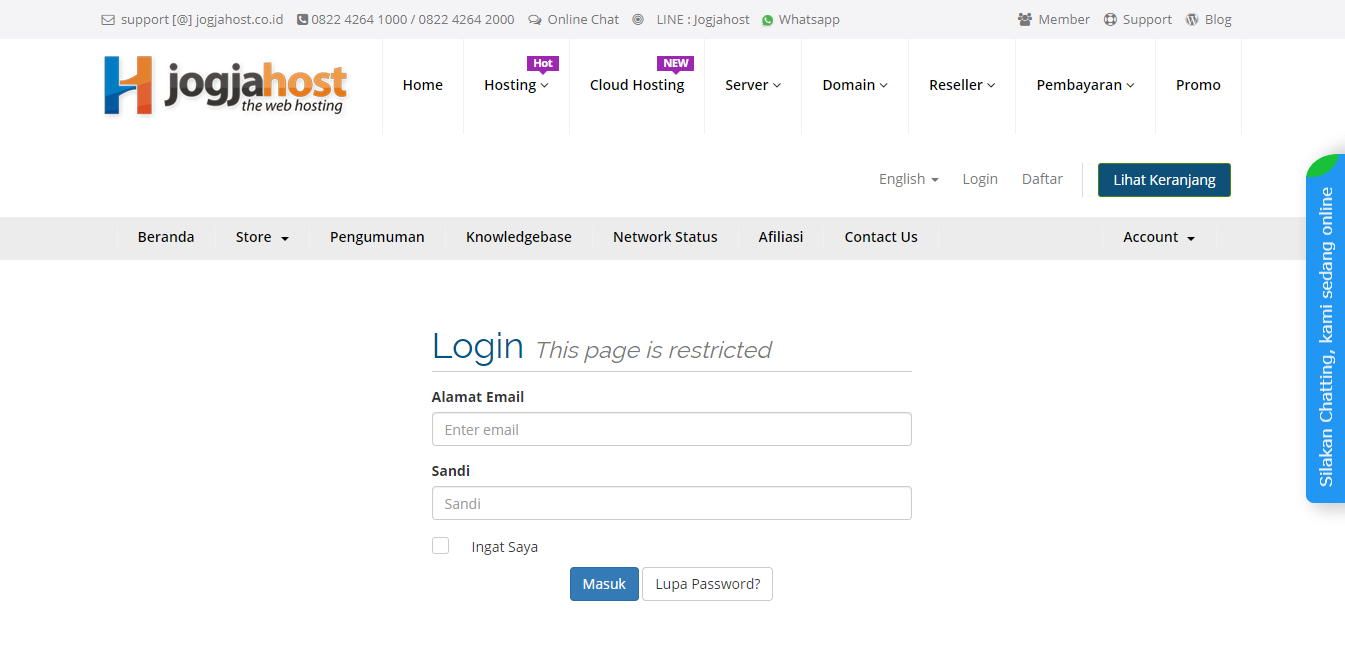Click the green Whatsapp icon
The image size is (1345, 650).
click(x=768, y=20)
